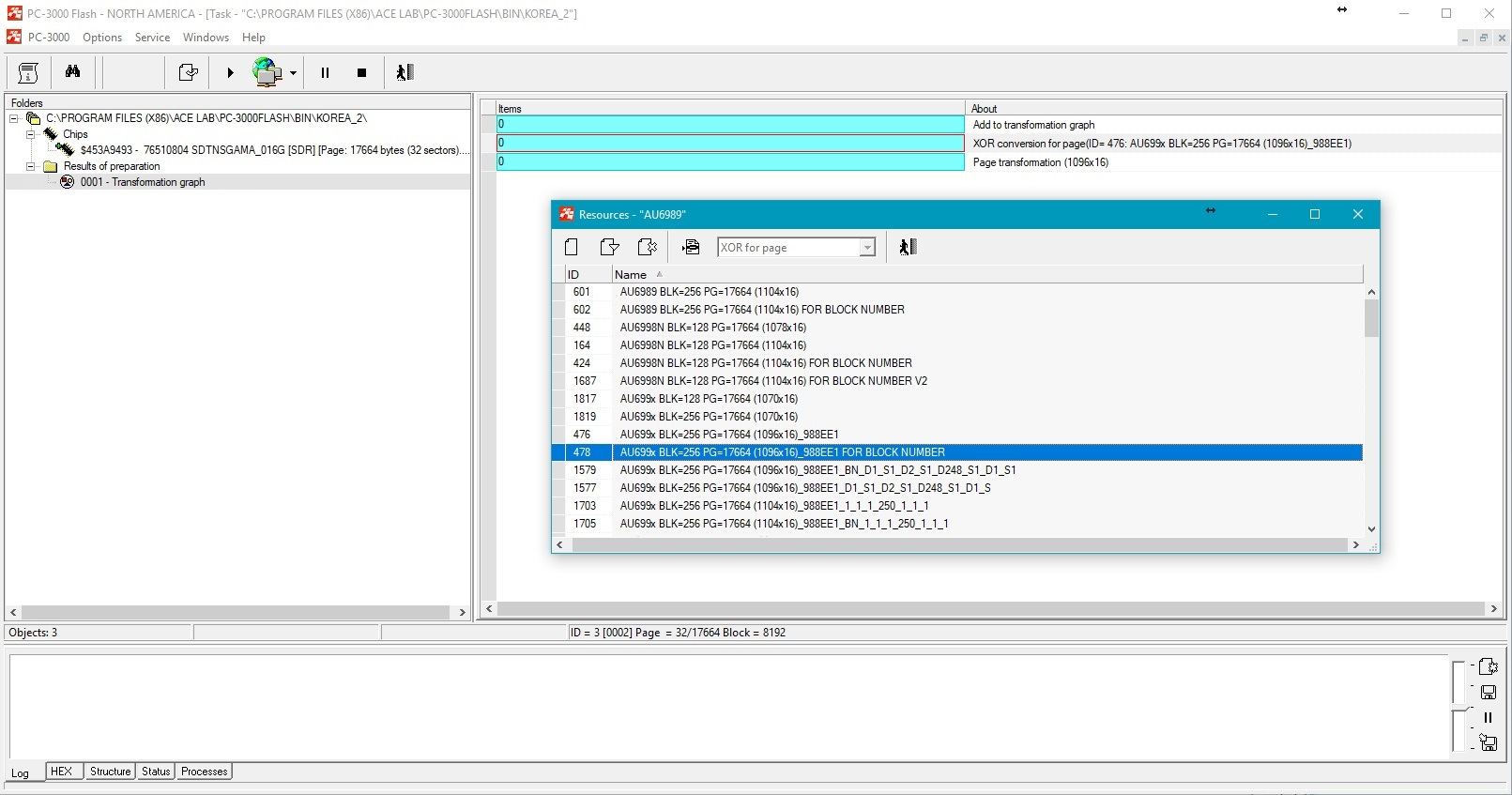Select the Chips tree item

point(75,134)
